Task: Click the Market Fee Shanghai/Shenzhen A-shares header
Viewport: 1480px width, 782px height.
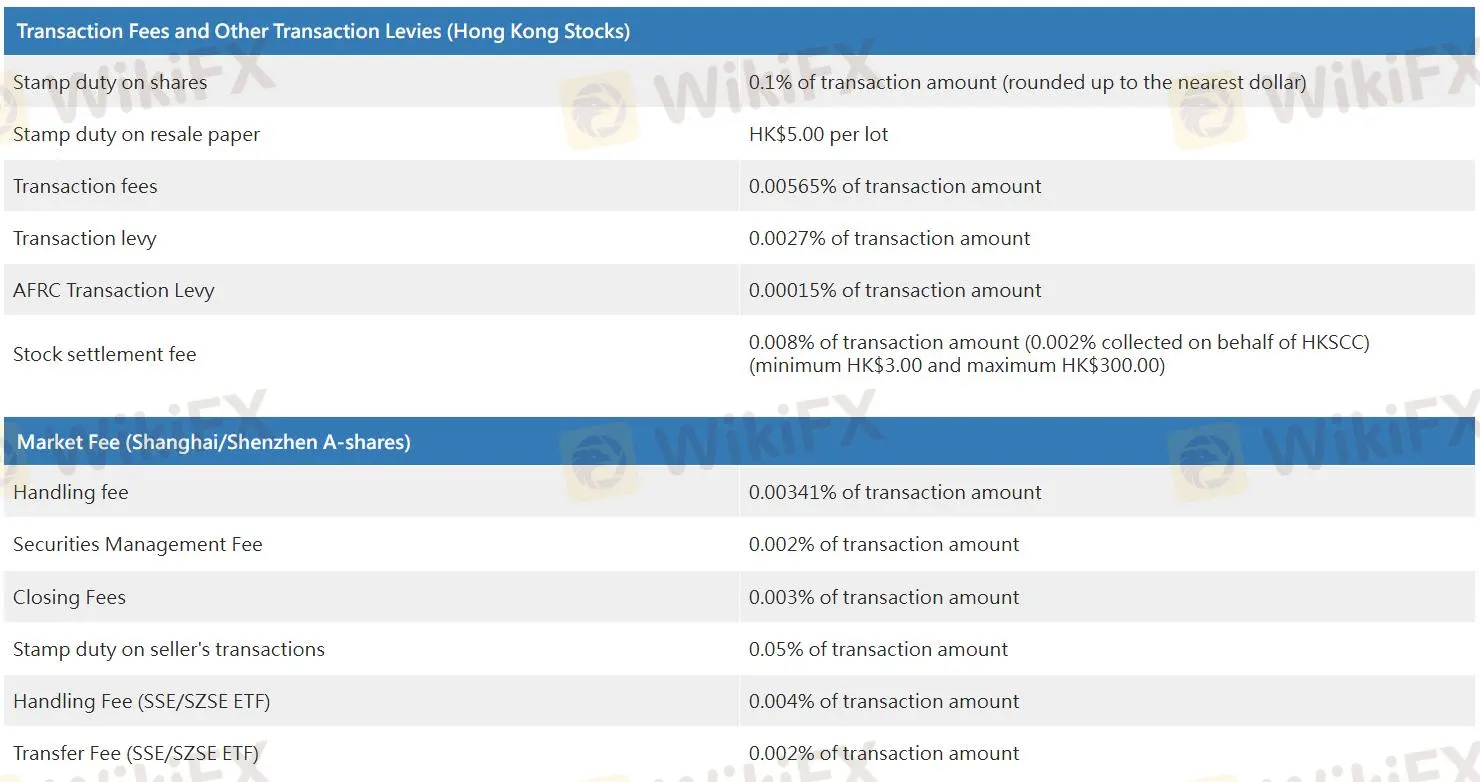Action: point(214,442)
